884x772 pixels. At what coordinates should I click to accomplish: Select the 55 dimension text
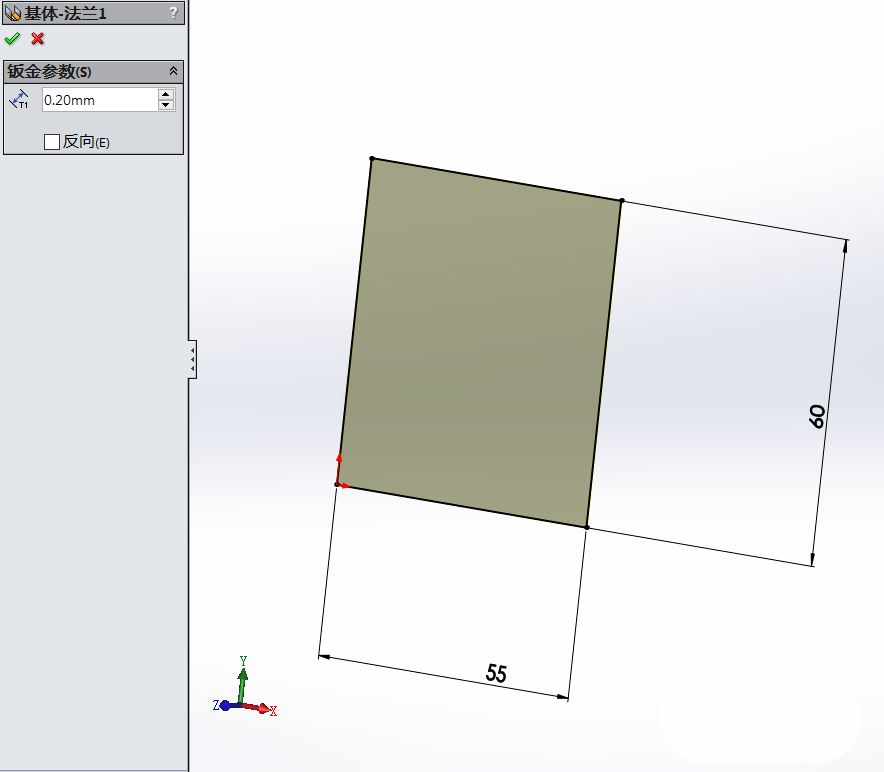tap(496, 673)
